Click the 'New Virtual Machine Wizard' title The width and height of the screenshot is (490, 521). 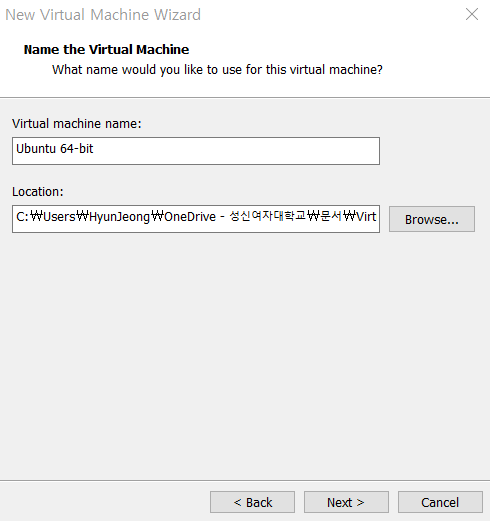click(x=103, y=15)
